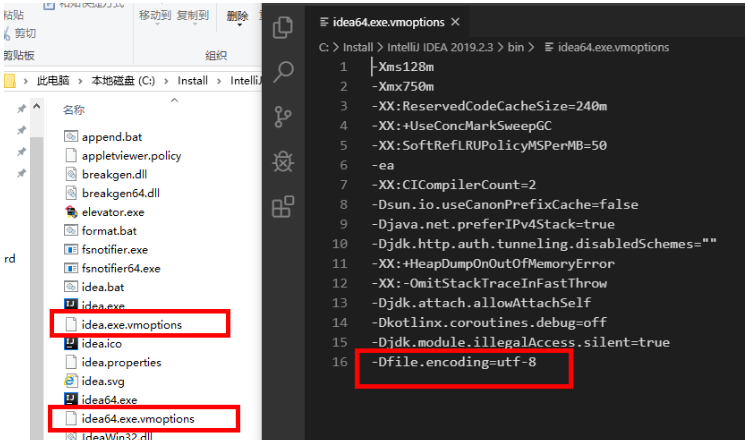Viewport: 745px width, 440px height.
Task: Select the breakgen.dll file
Action: pyautogui.click(x=114, y=174)
